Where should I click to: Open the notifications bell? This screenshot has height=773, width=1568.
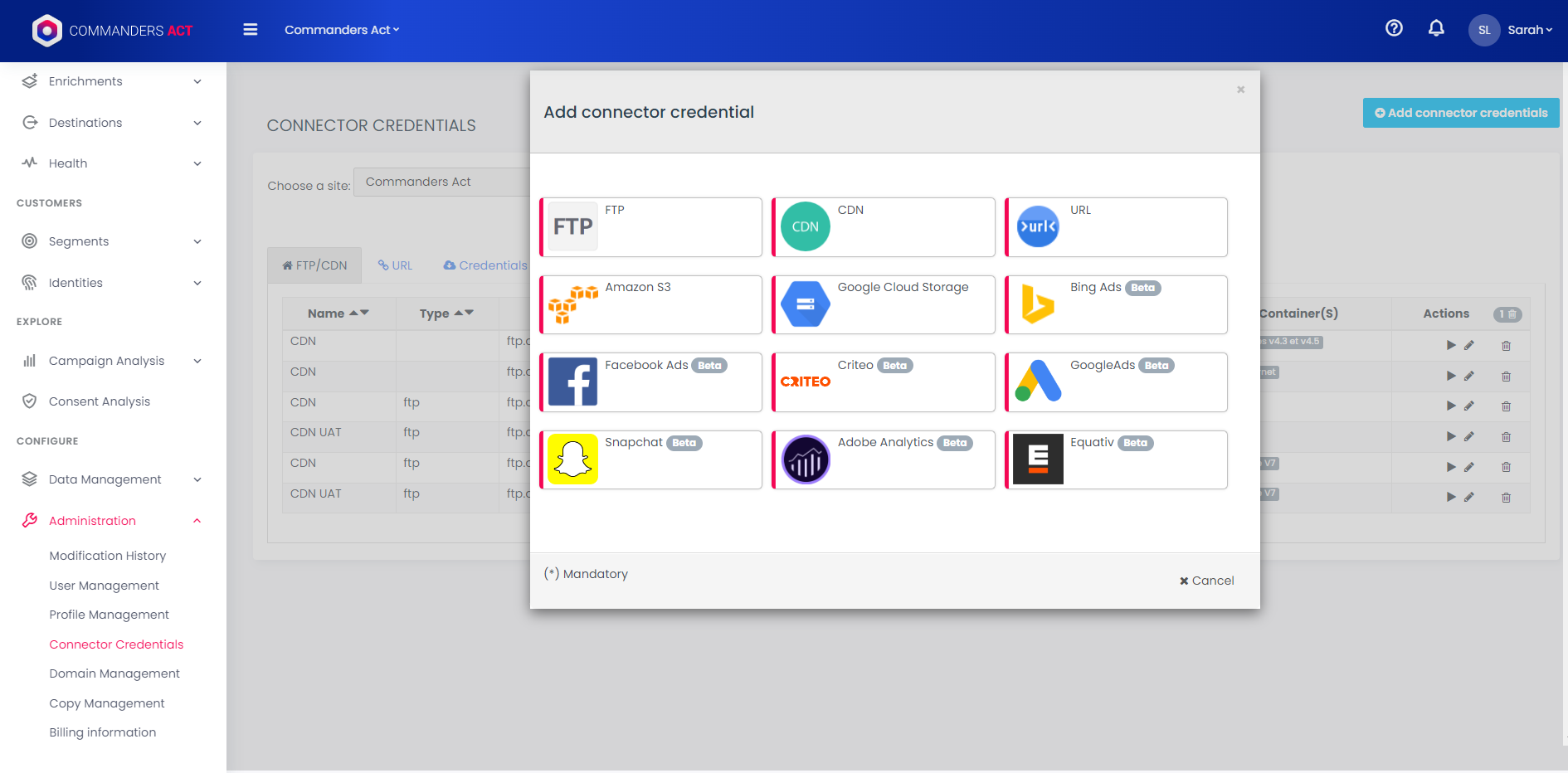pos(1436,29)
